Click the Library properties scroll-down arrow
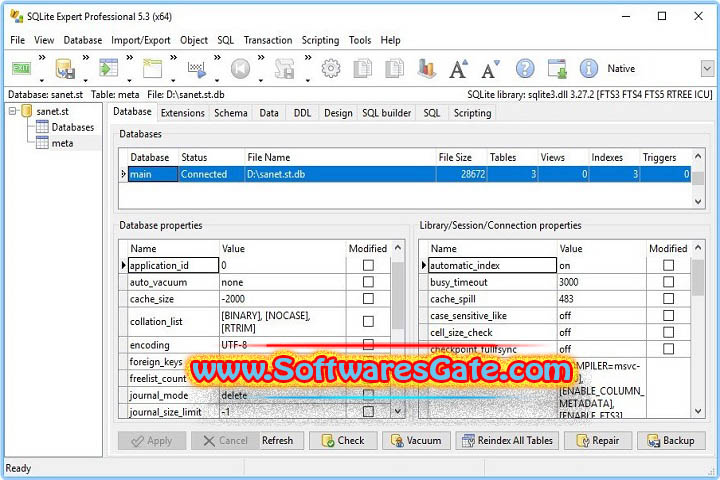720x480 pixels. pos(698,412)
